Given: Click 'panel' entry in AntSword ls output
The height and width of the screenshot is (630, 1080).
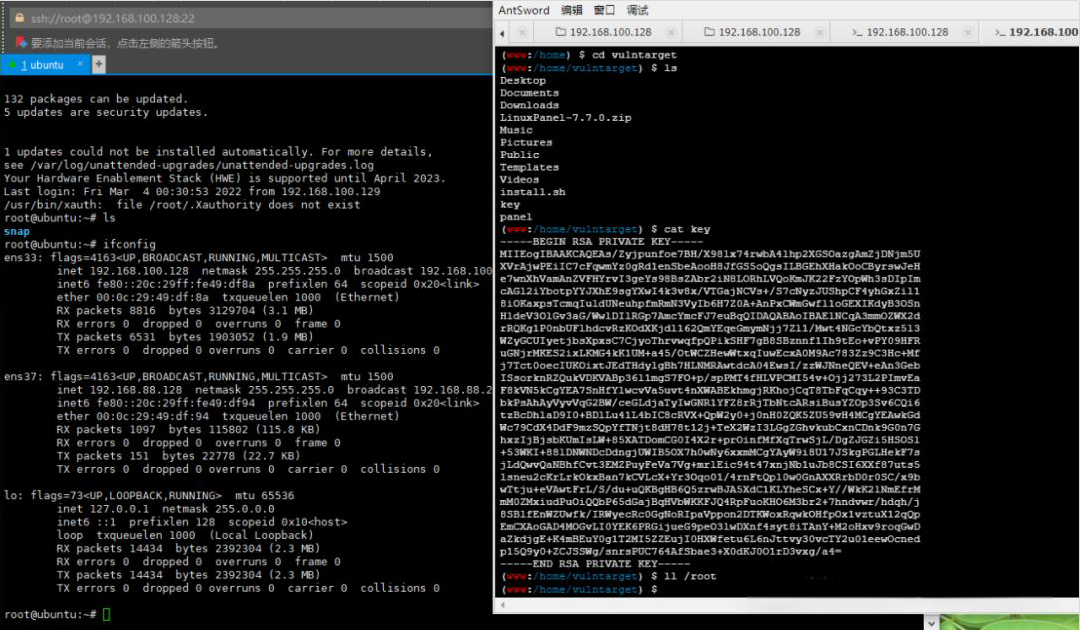Looking at the screenshot, I should pyautogui.click(x=516, y=217).
